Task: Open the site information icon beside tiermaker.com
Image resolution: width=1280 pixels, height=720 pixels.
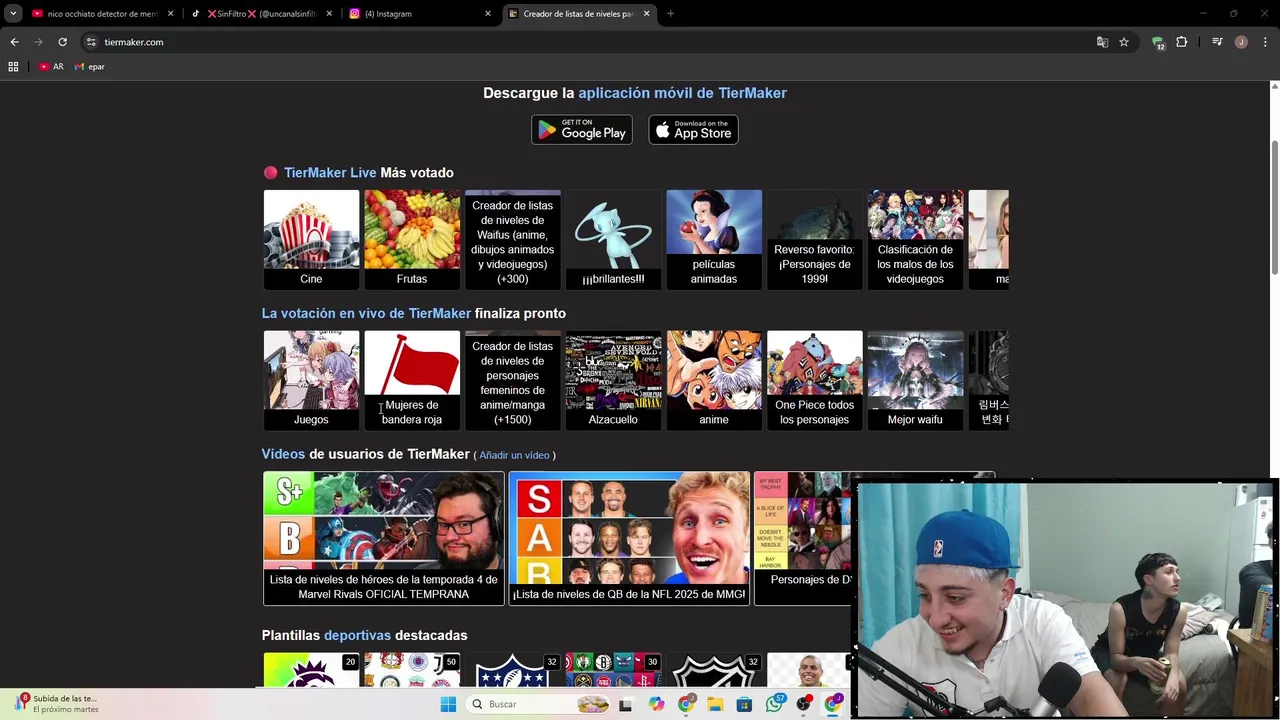Action: [x=91, y=42]
